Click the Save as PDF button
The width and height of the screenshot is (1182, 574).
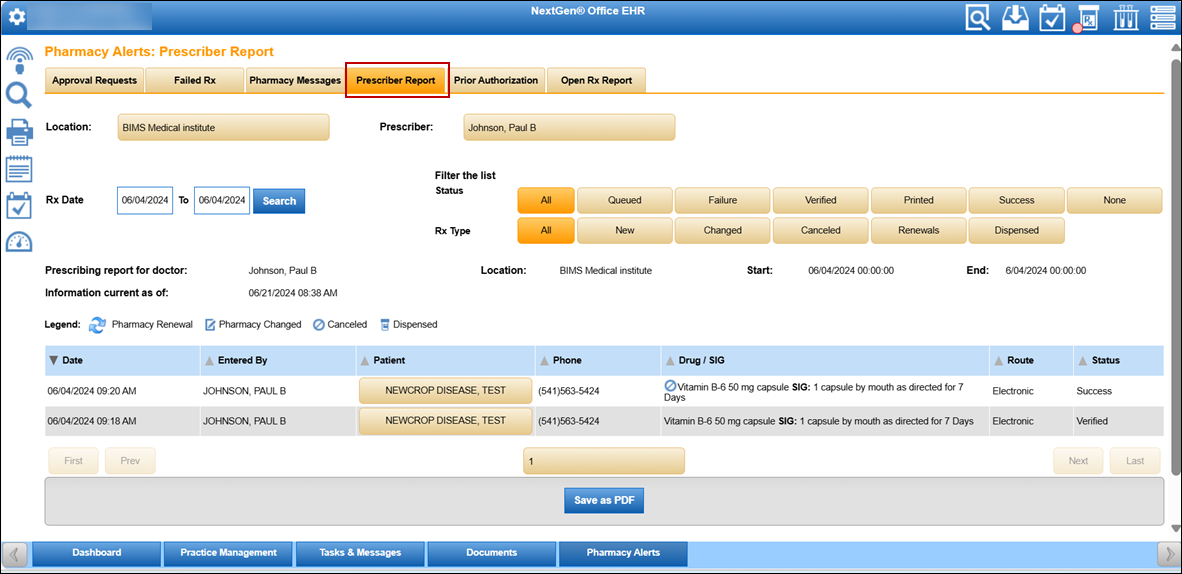(604, 500)
